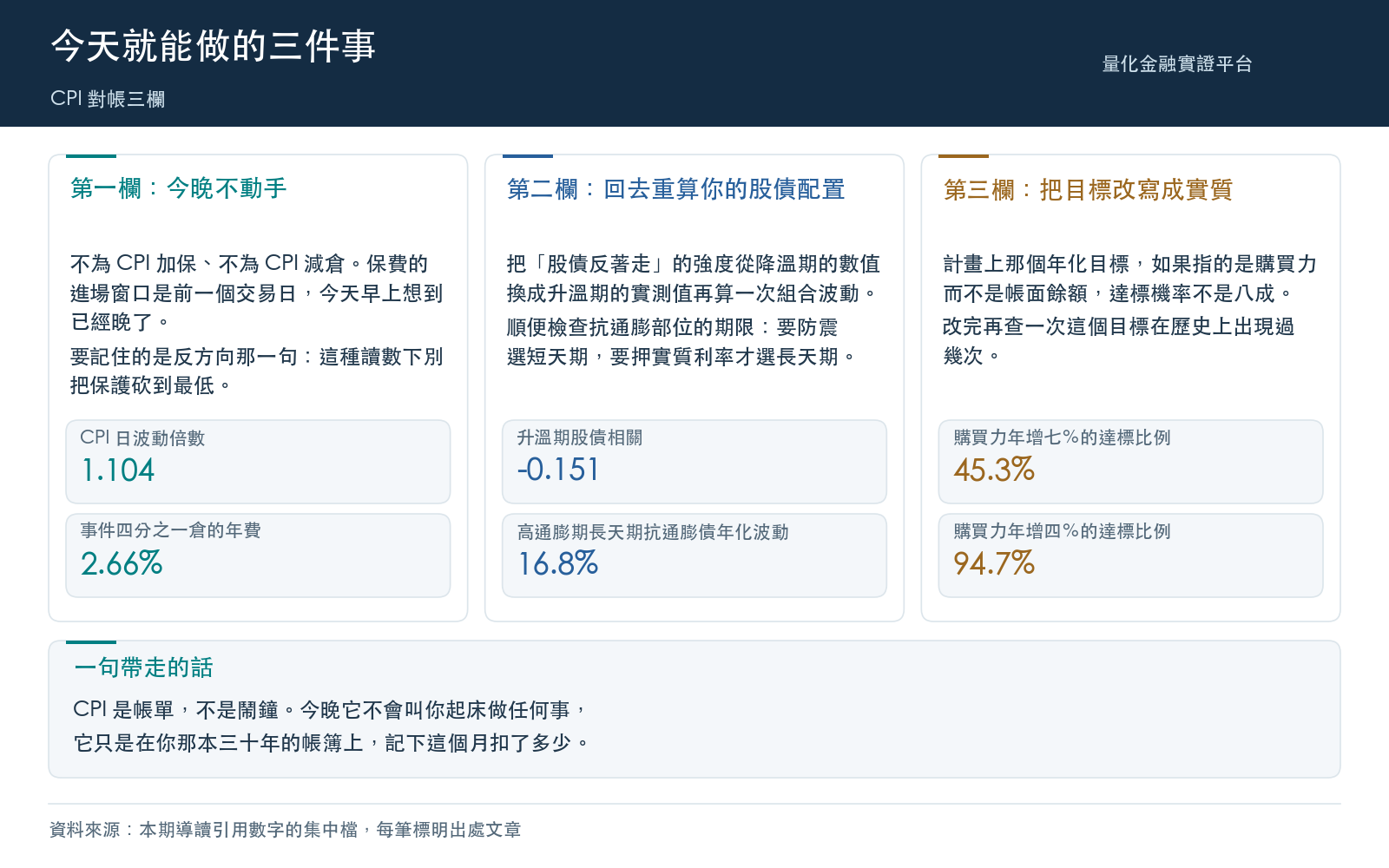Click the 量化金融實證平台 label
This screenshot has width=1389, height=868.
(x=1177, y=63)
